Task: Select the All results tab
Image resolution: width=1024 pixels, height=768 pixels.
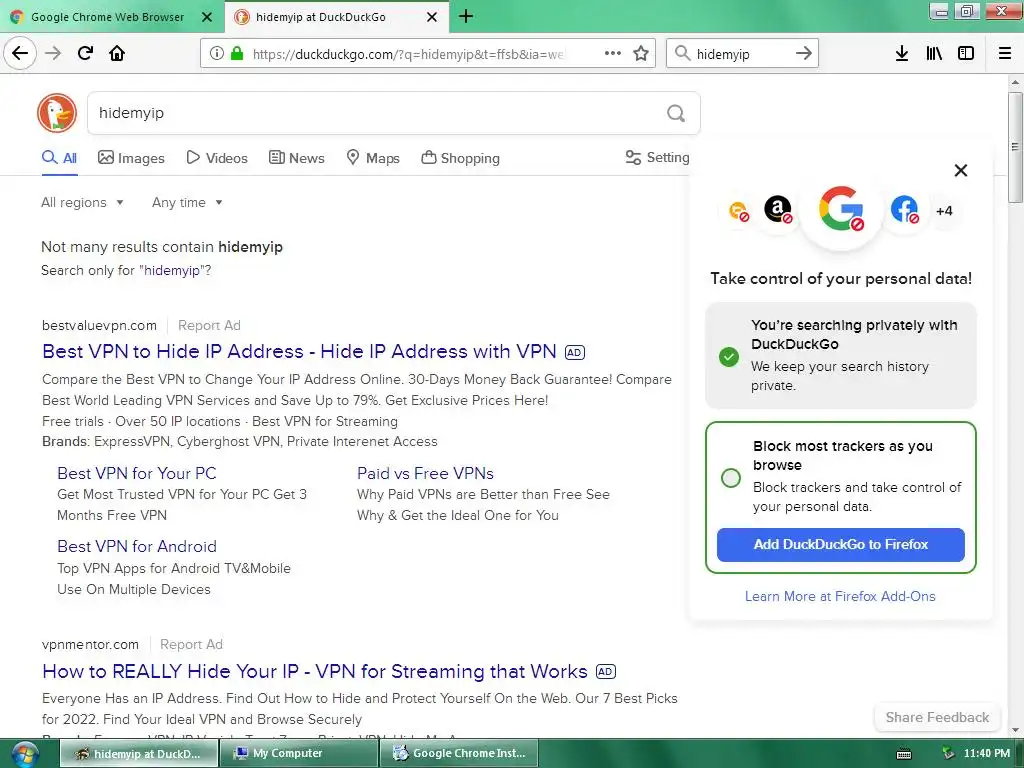Action: pos(59,158)
